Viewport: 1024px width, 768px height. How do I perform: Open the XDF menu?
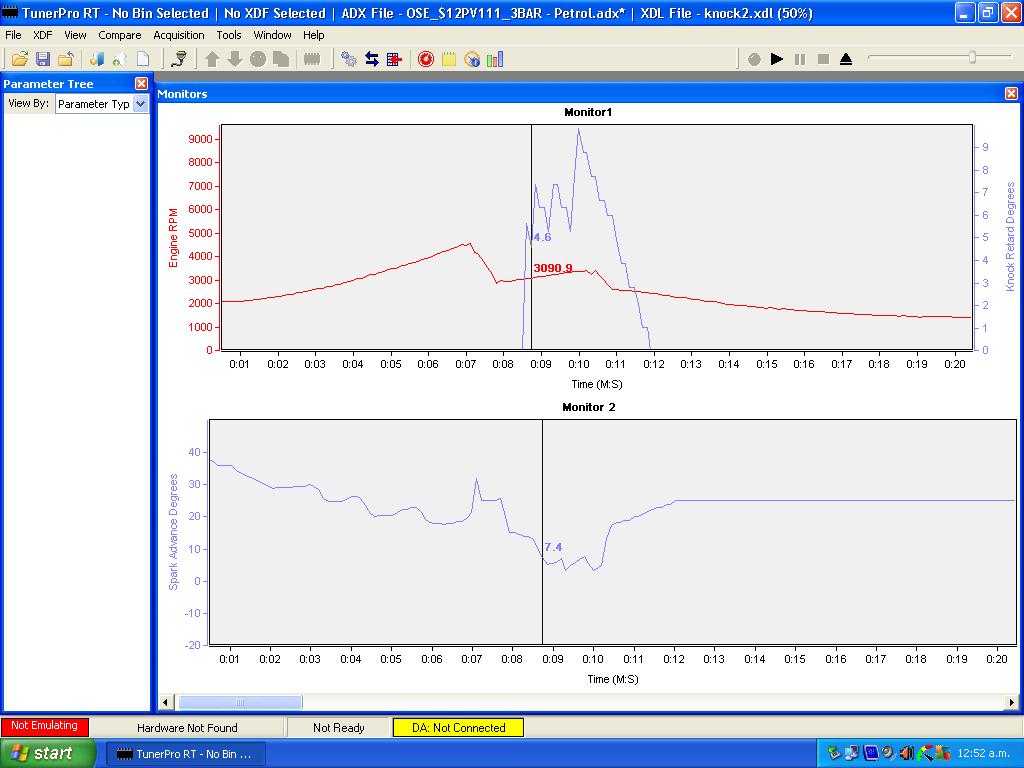point(42,35)
